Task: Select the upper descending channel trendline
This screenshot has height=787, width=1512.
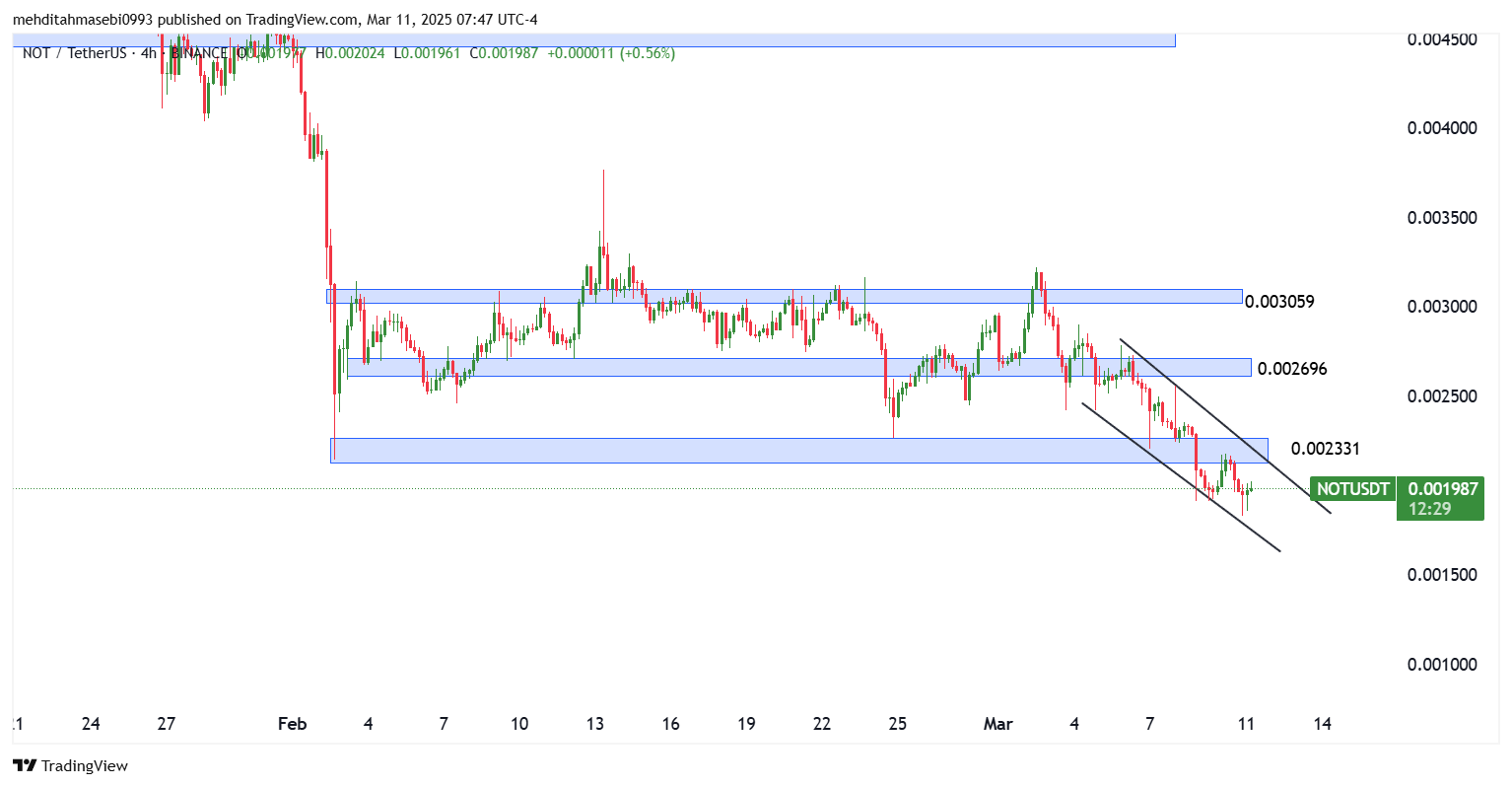Action: pyautogui.click(x=1225, y=426)
